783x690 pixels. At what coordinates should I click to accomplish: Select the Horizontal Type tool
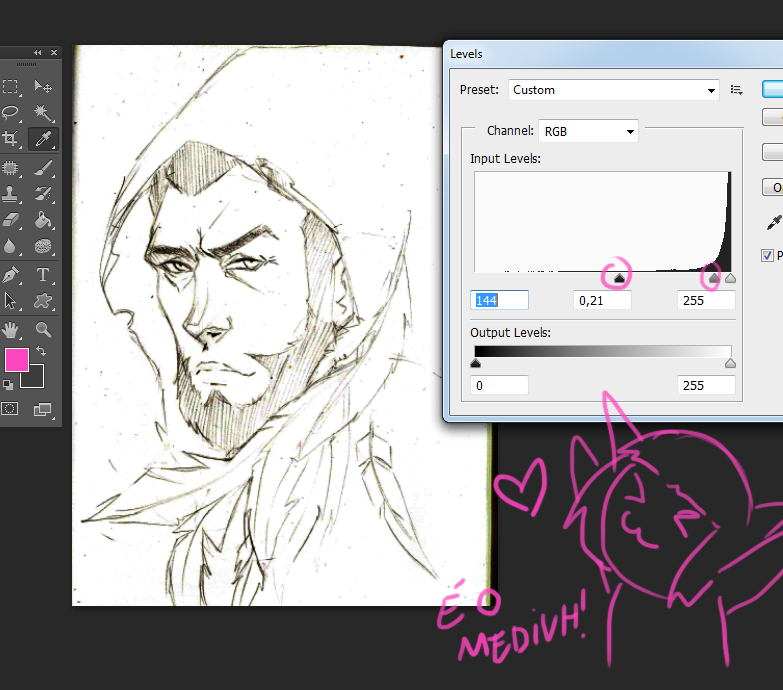click(43, 275)
